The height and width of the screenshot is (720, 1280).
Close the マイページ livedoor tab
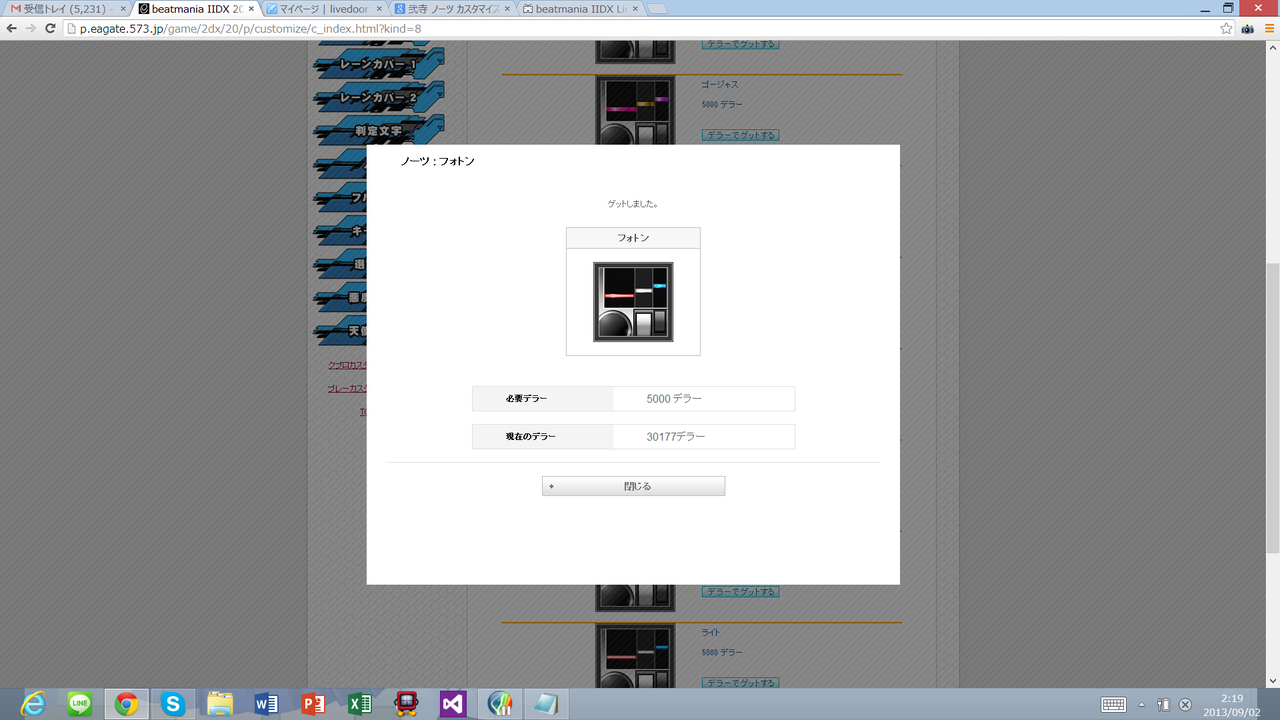[378, 9]
